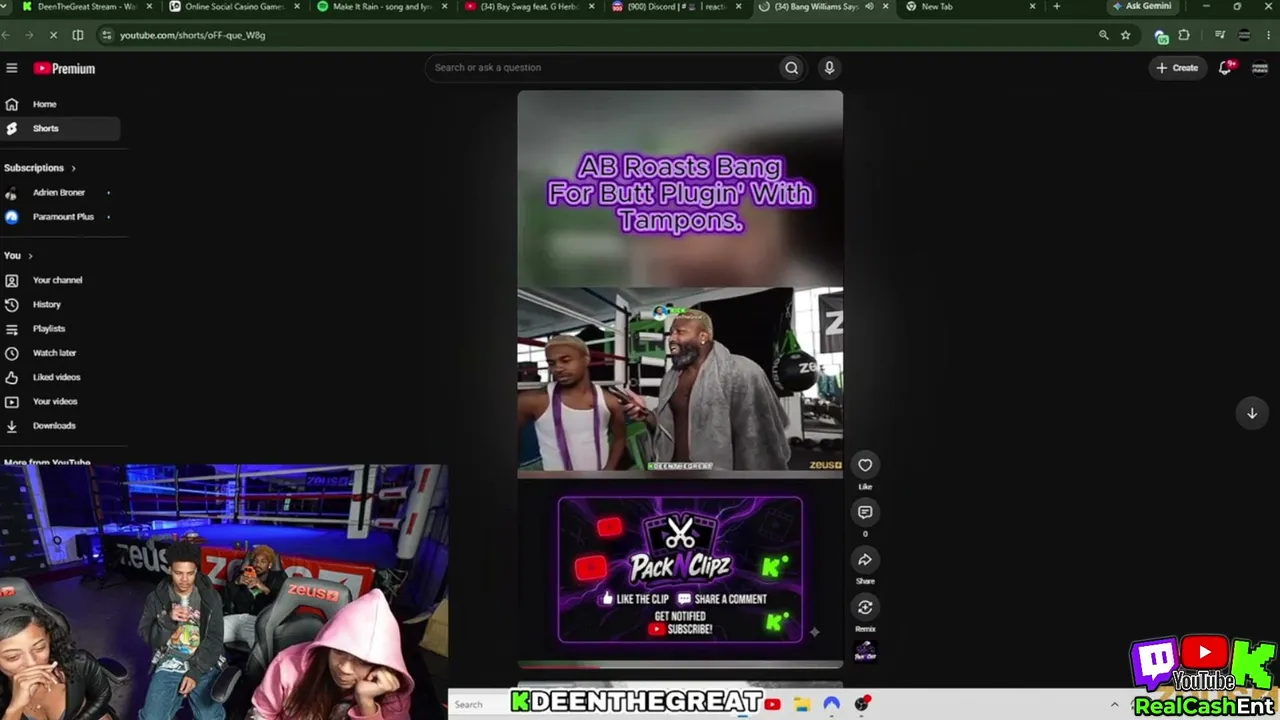Viewport: 1280px width, 720px height.
Task: Stop loading the page
Action: (x=53, y=35)
